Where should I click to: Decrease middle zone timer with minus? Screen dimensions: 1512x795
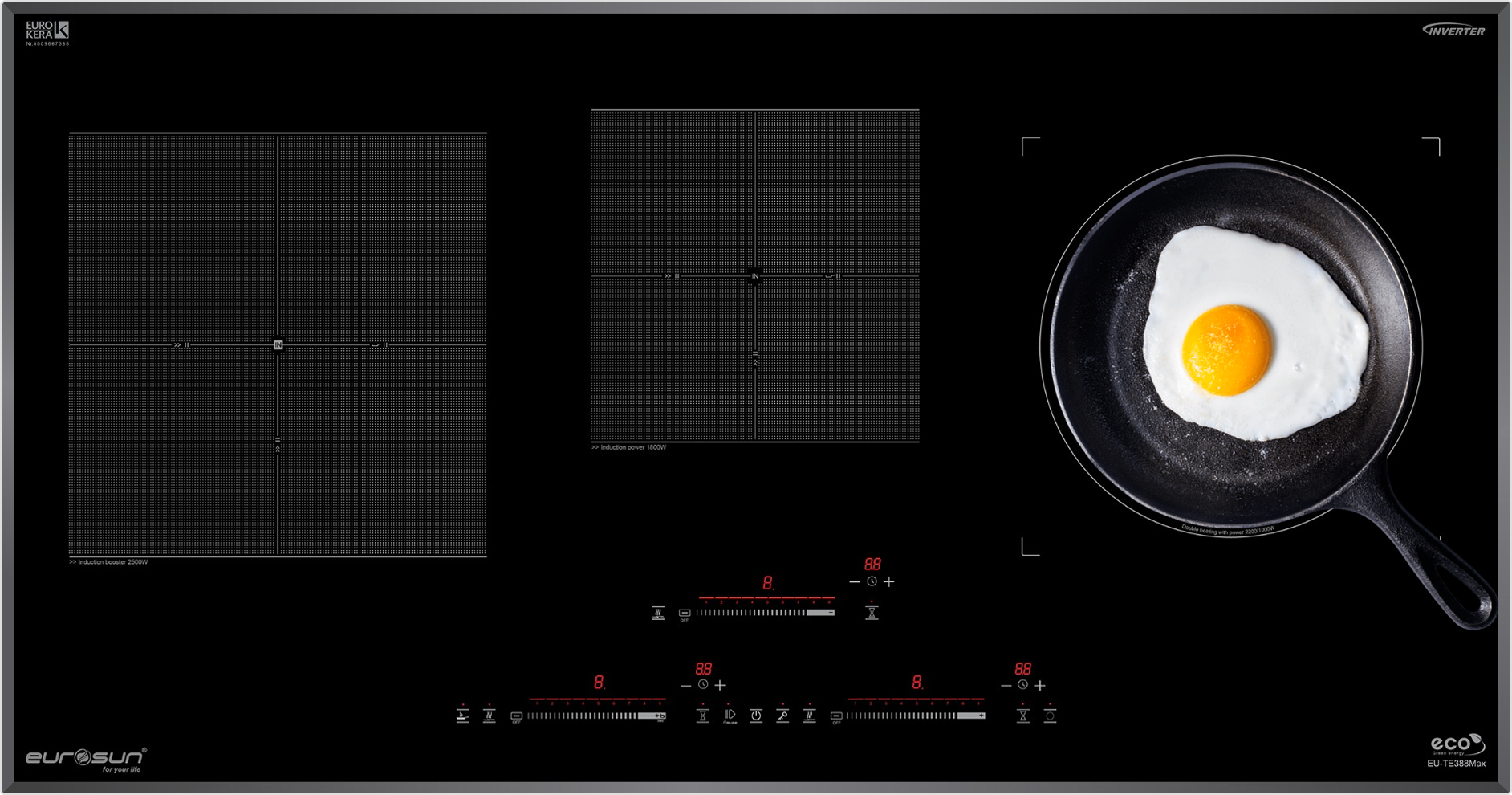pyautogui.click(x=855, y=582)
